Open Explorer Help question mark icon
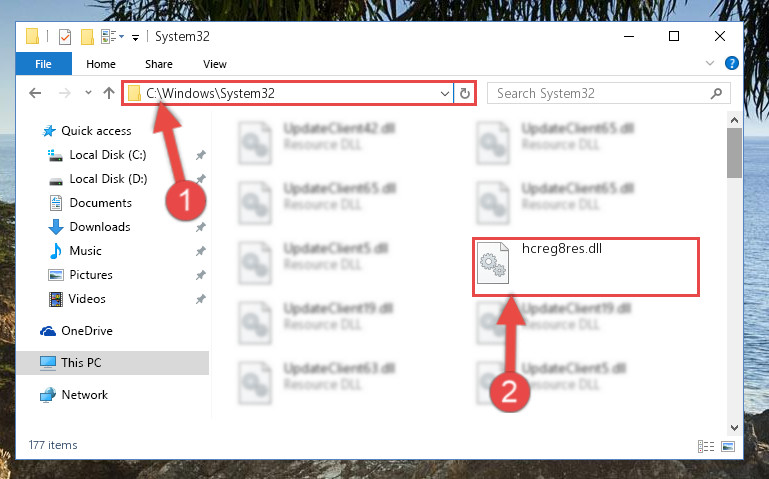Viewport: 769px width, 479px height. (x=731, y=63)
